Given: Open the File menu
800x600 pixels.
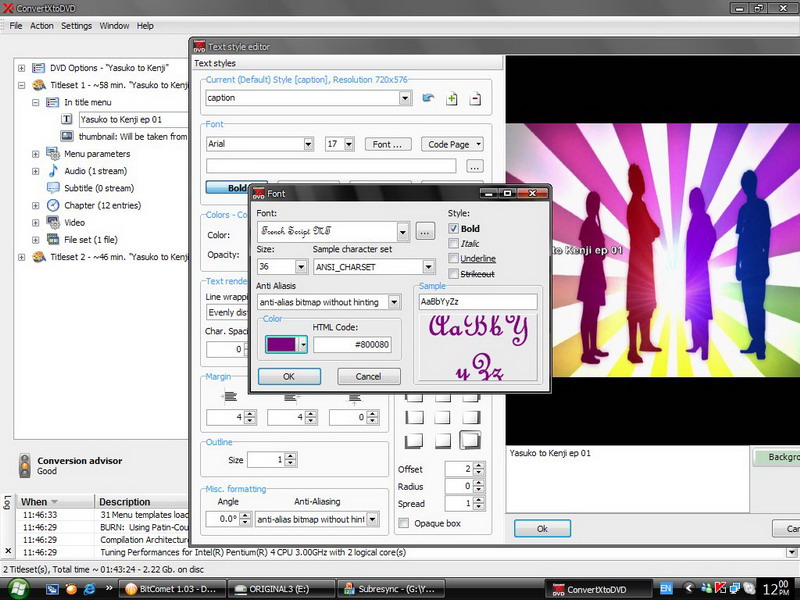Looking at the screenshot, I should click(x=16, y=26).
